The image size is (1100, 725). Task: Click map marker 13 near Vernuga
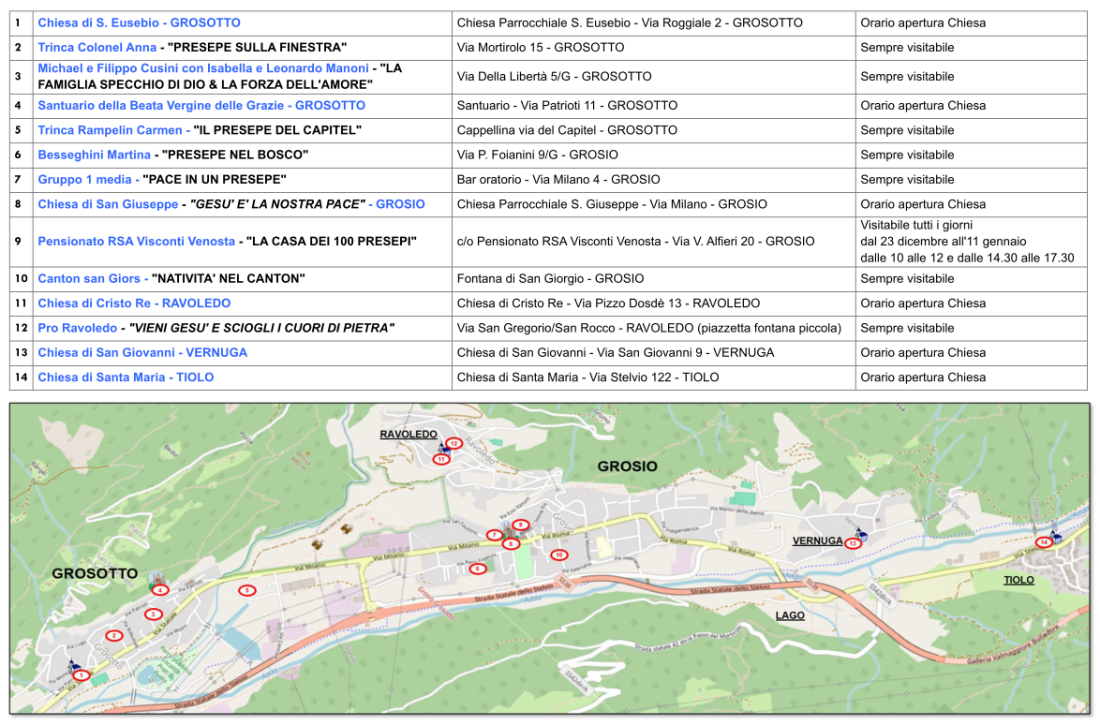point(852,543)
